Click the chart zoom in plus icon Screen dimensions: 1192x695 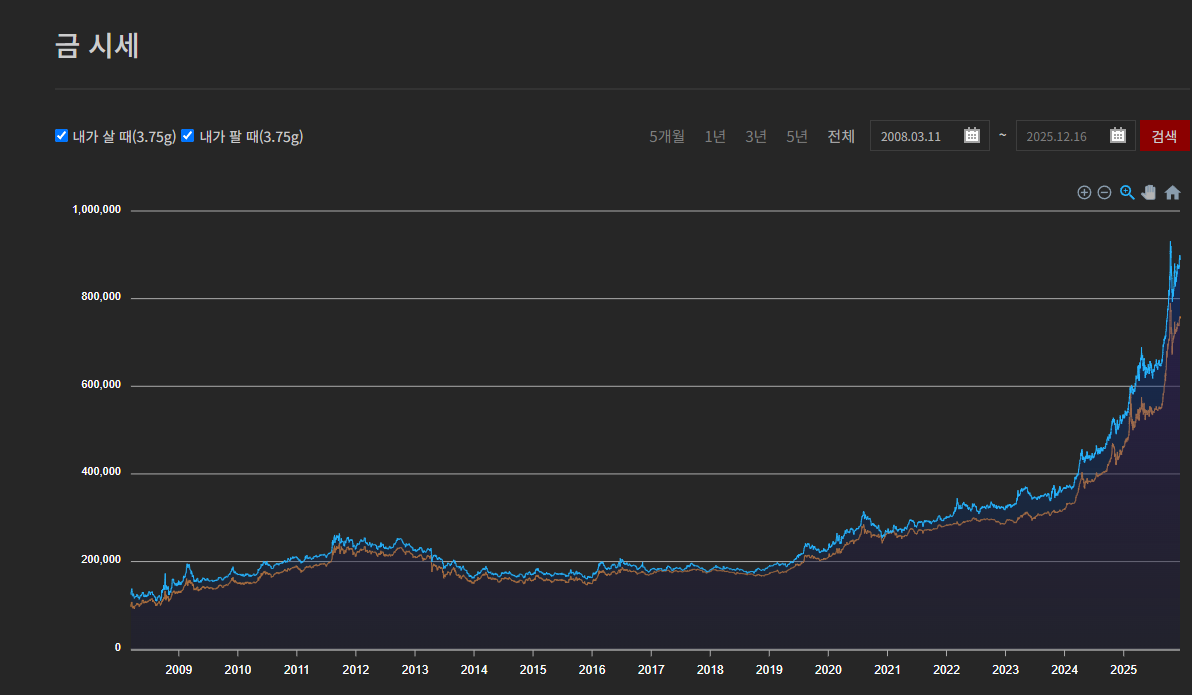coord(1084,192)
